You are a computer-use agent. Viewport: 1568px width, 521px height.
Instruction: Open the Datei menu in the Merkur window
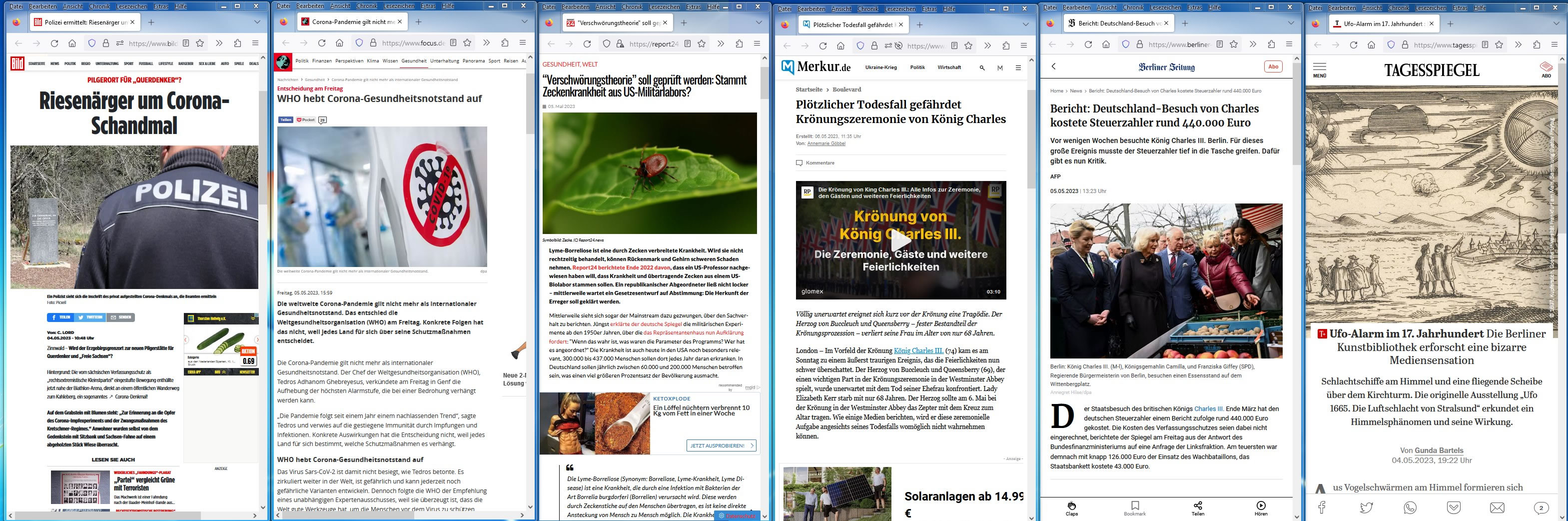[x=784, y=8]
